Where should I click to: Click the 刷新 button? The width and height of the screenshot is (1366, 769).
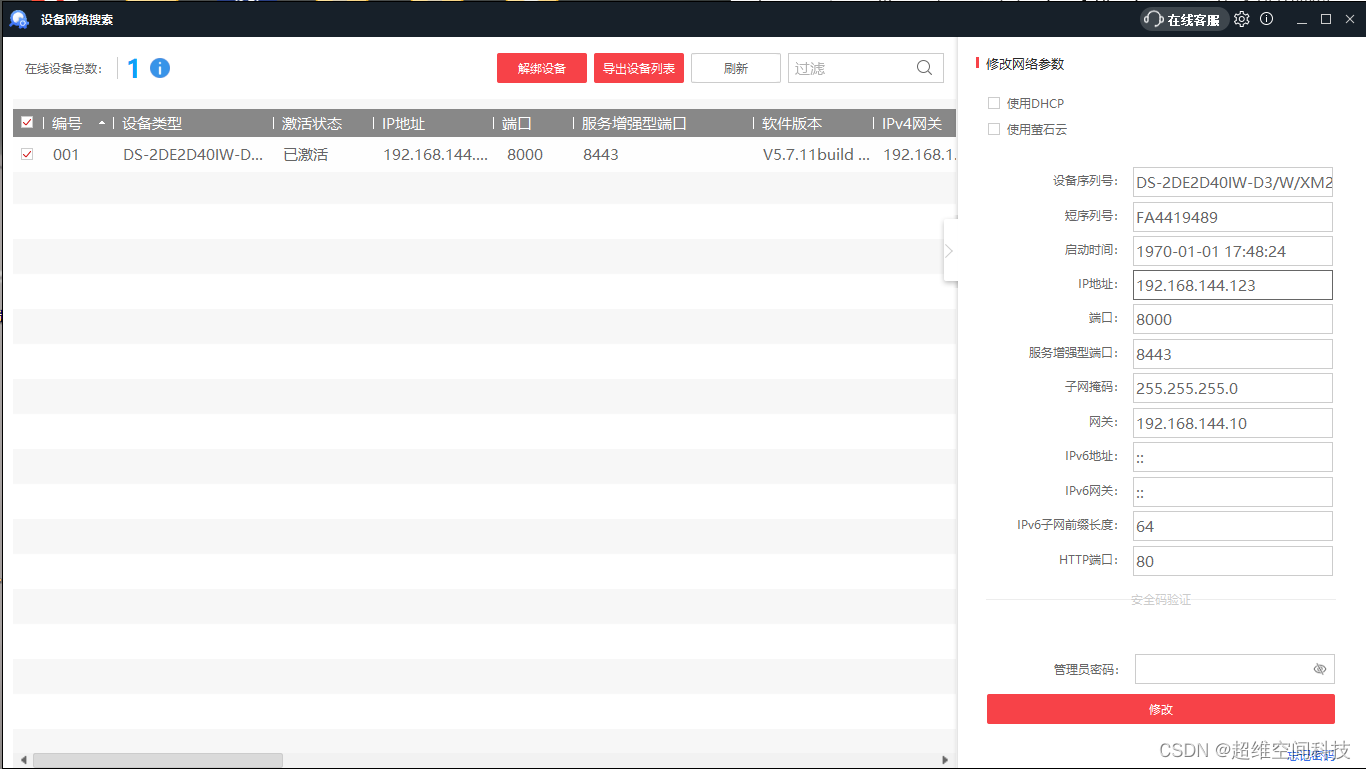(736, 68)
